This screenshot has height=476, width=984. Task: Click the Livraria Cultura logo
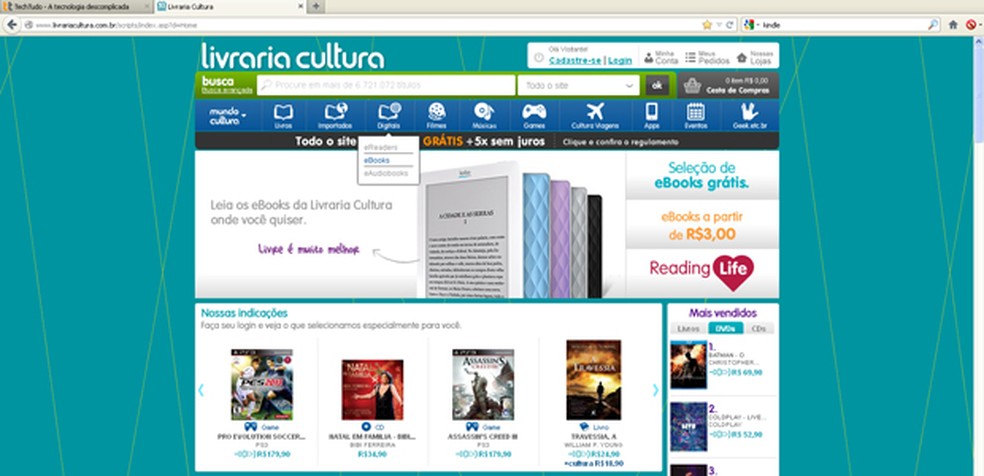tap(292, 56)
